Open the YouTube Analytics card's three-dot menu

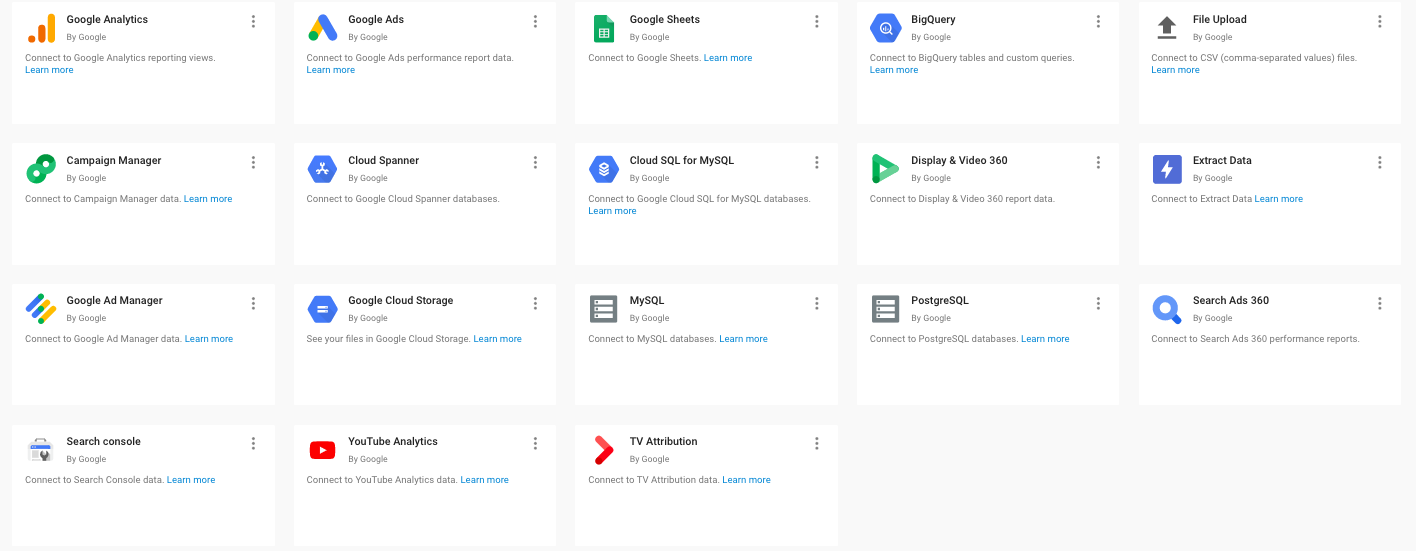click(x=536, y=443)
